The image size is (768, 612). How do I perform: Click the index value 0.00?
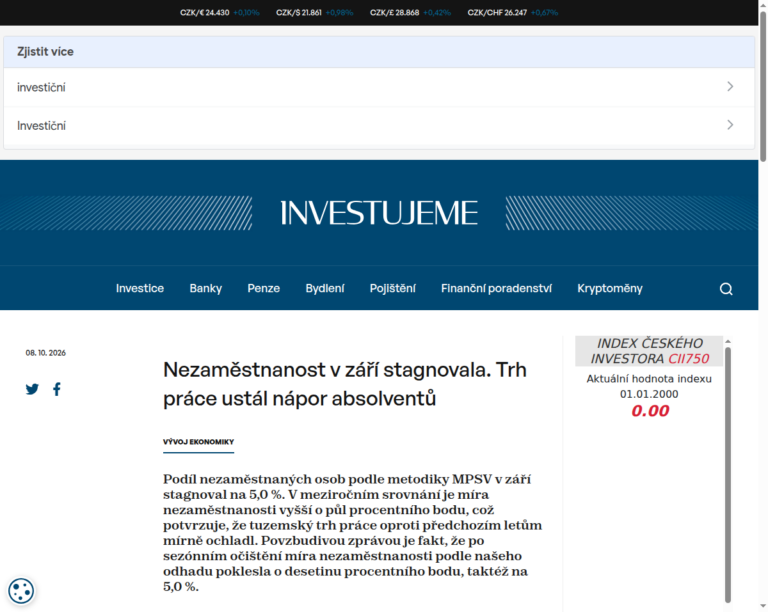tap(650, 411)
